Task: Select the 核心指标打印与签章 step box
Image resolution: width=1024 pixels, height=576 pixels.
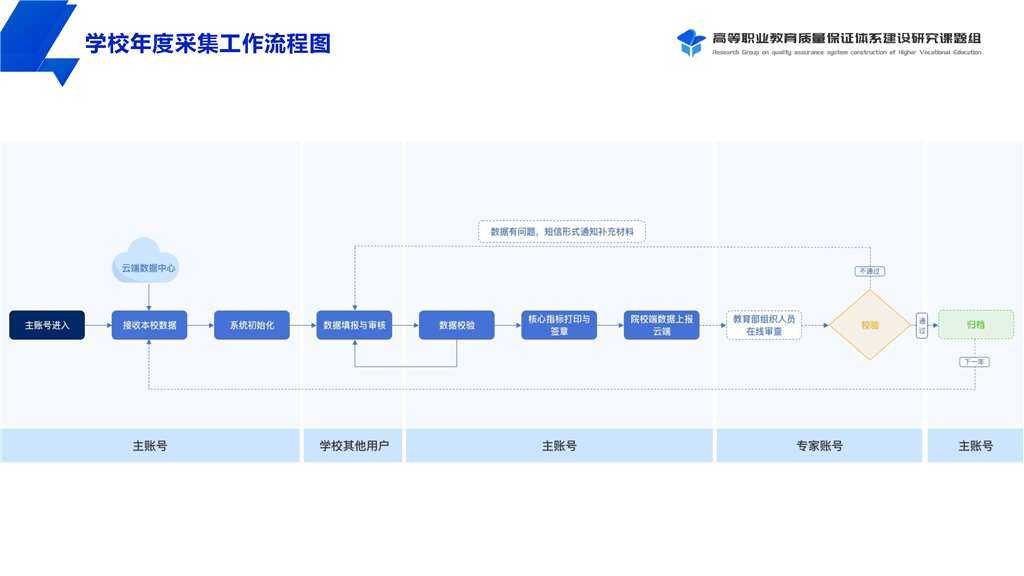Action: coord(559,325)
